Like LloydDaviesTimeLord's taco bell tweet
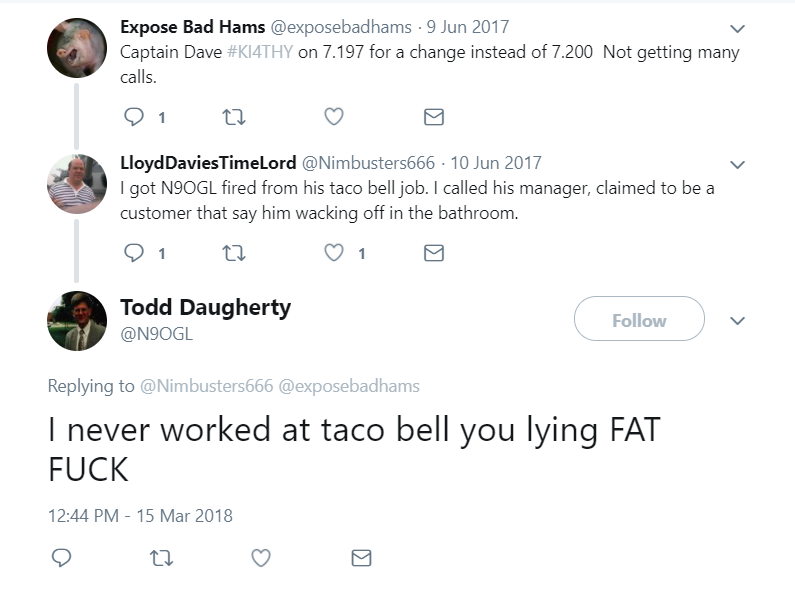Image resolution: width=795 pixels, height=604 pixels. (x=334, y=253)
